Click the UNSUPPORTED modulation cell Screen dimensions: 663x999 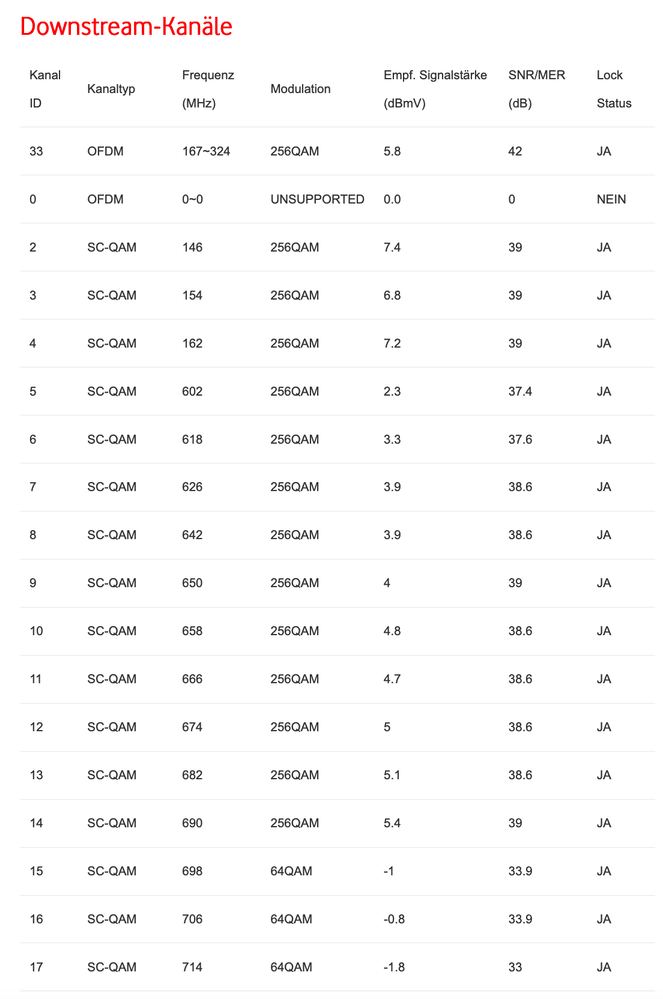pos(317,199)
